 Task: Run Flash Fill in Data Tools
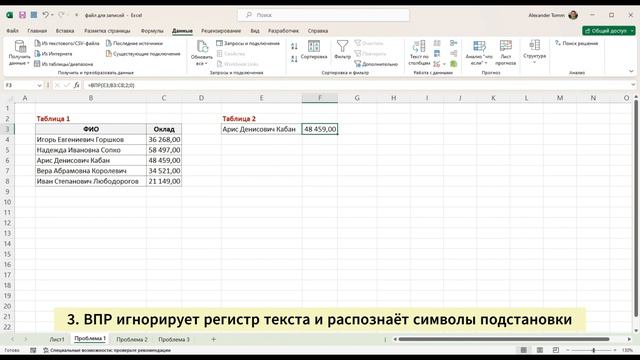[437, 43]
